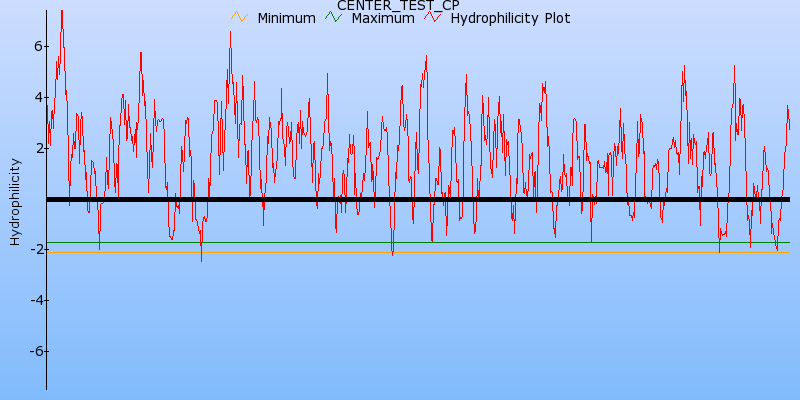Click the 6 tick label on y-axis
800x400 pixels.
(37, 46)
